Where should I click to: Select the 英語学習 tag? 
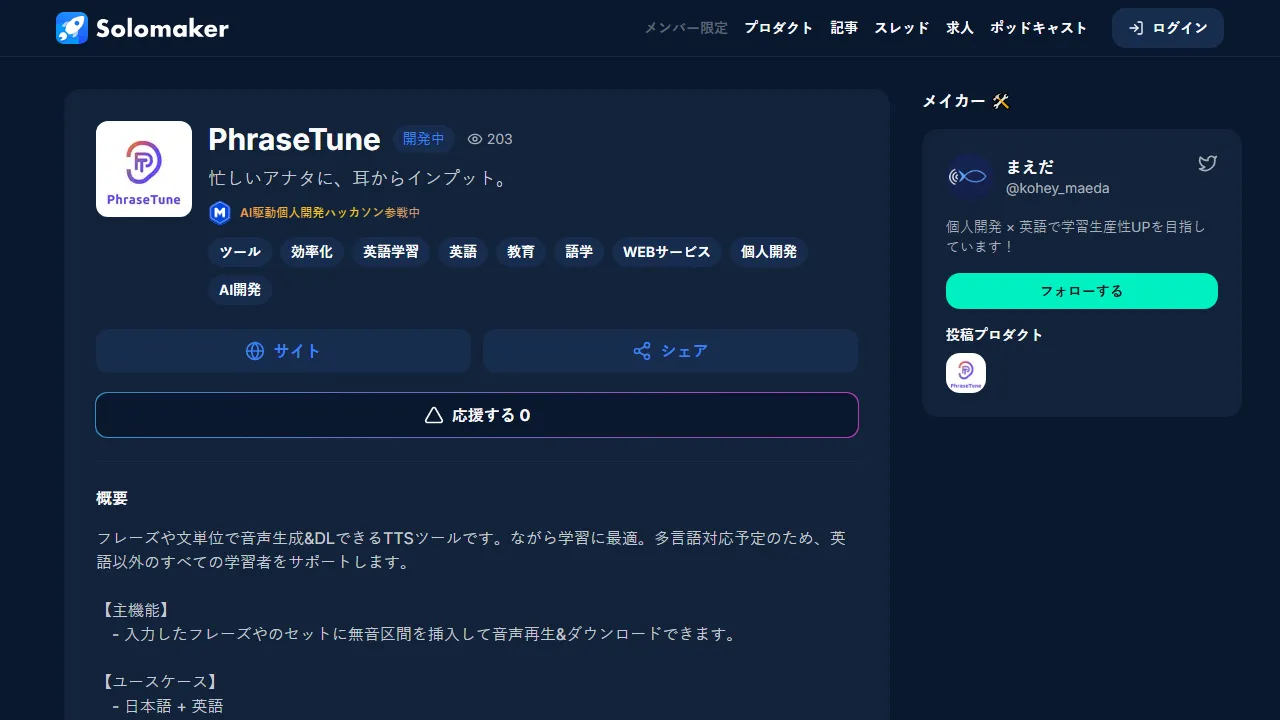pyautogui.click(x=390, y=252)
